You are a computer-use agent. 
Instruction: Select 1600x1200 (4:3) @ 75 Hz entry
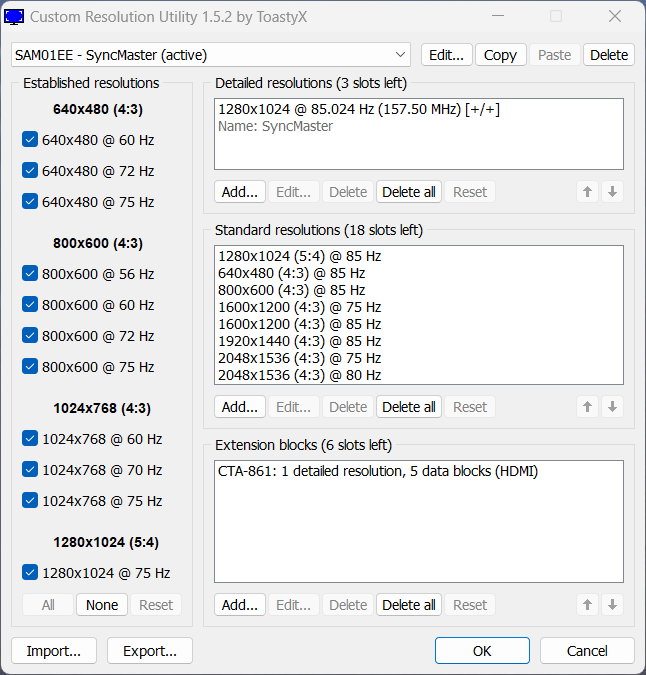click(300, 307)
